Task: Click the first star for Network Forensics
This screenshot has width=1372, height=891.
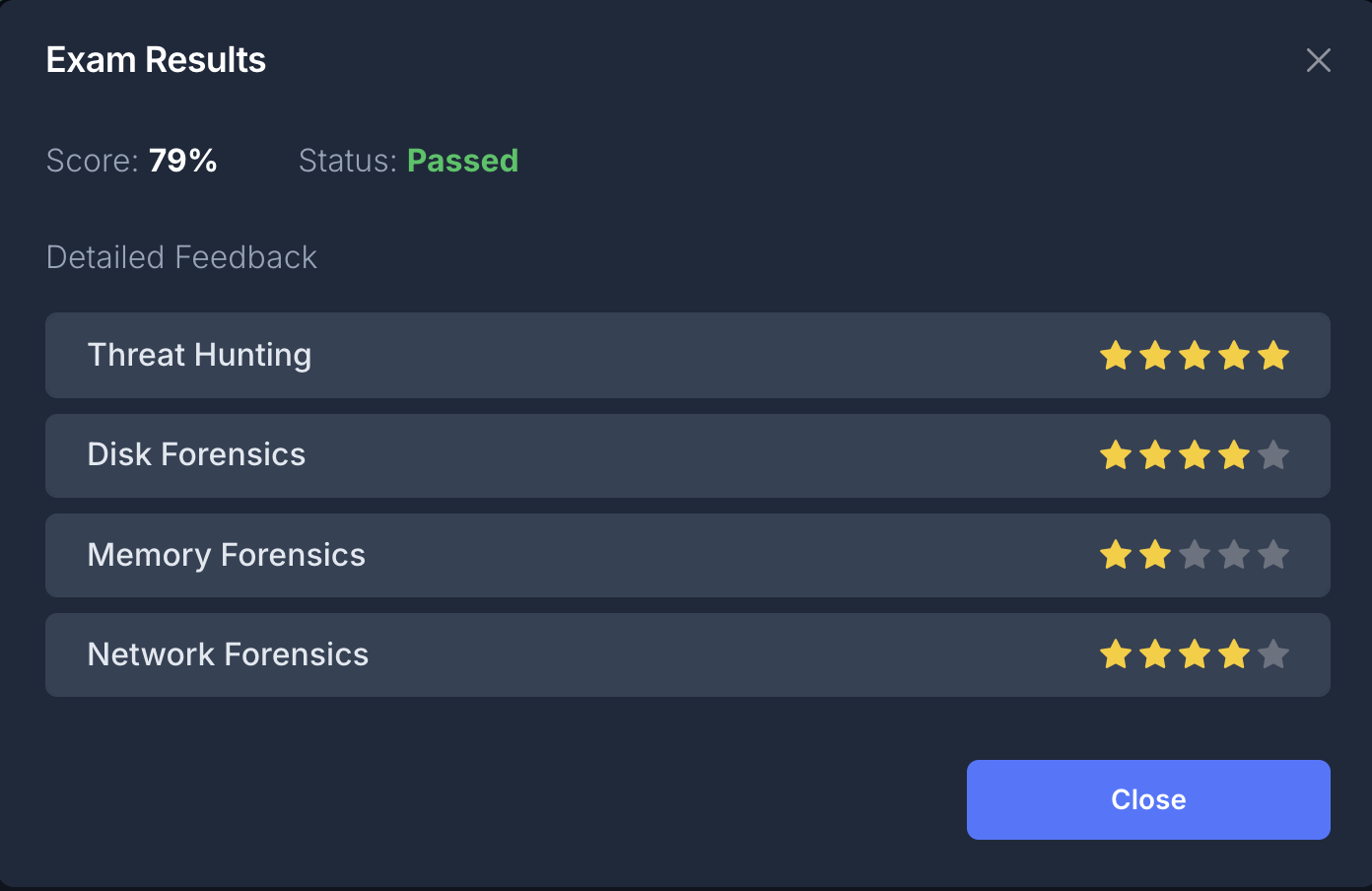Action: (x=1116, y=654)
